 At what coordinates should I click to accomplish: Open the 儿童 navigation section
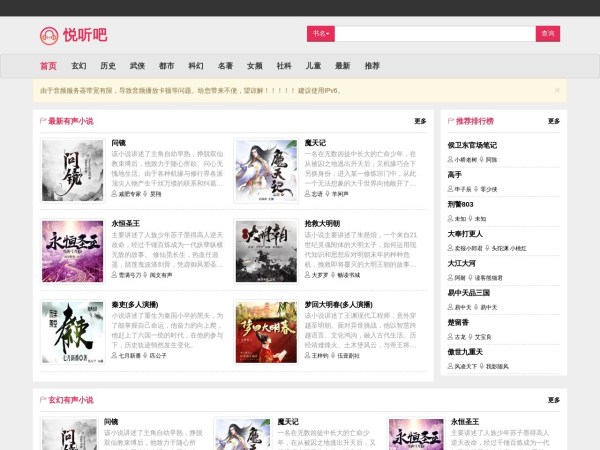pyautogui.click(x=313, y=66)
